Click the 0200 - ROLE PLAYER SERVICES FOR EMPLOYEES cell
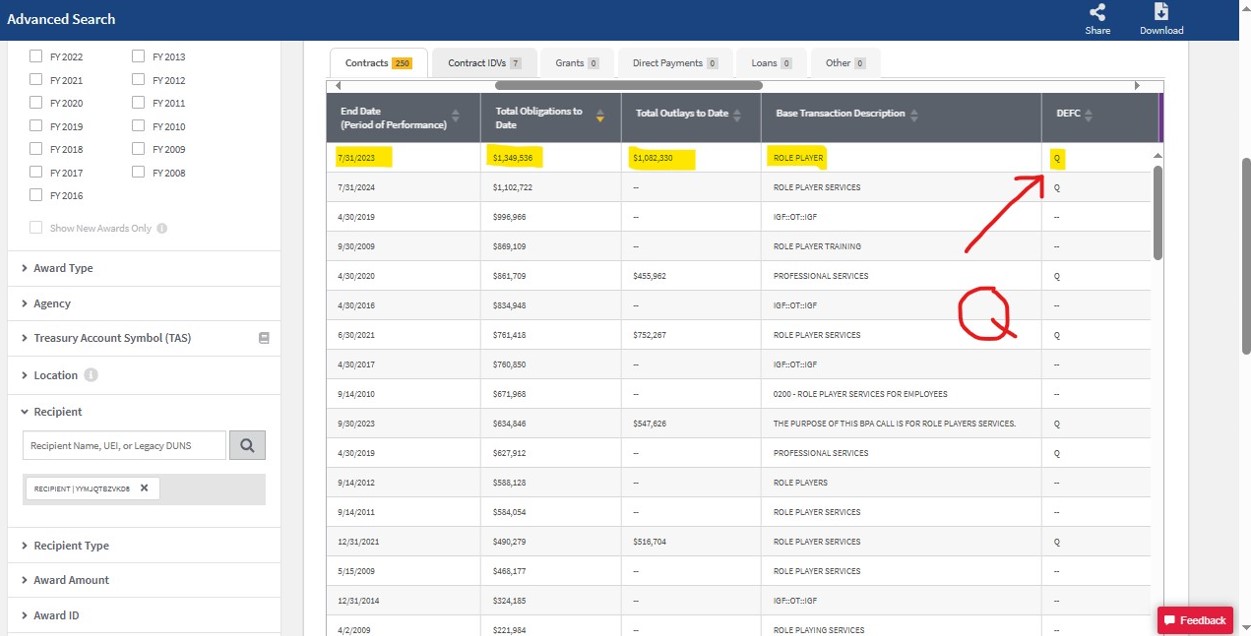Image resolution: width=1251 pixels, height=636 pixels. click(901, 394)
